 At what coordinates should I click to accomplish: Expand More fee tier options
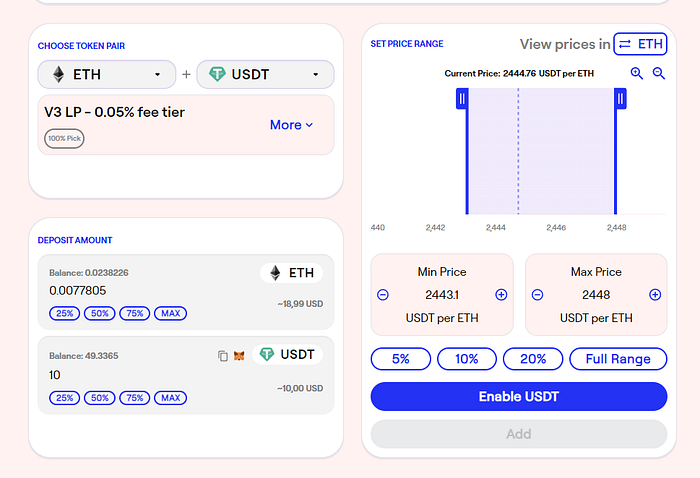point(291,125)
